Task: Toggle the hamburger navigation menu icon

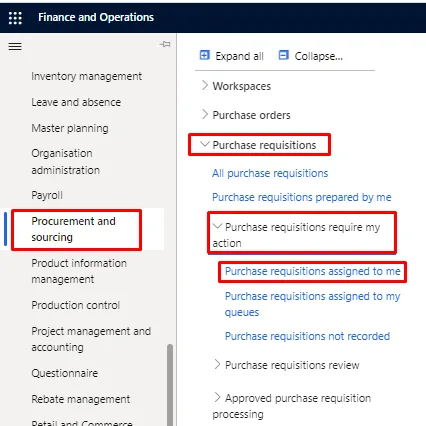Action: coord(15,46)
